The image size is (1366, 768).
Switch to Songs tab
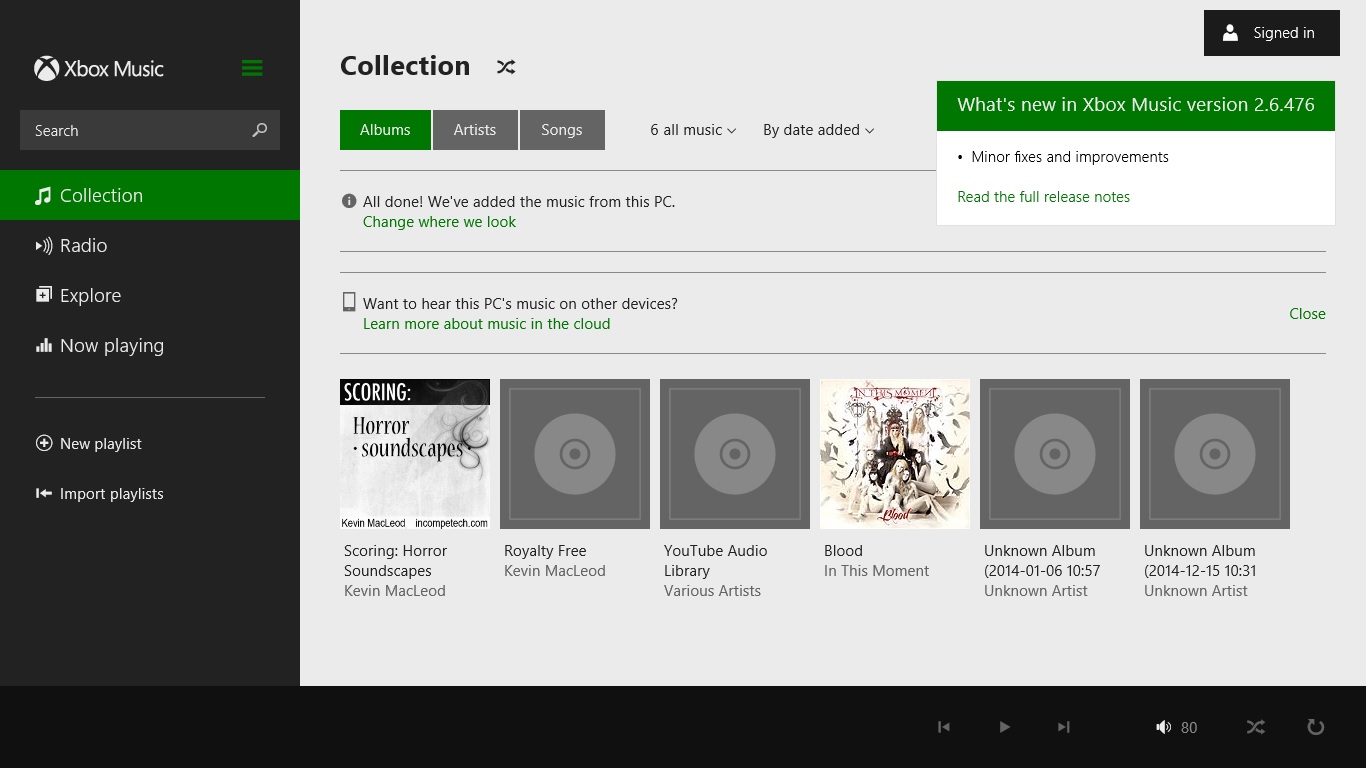[562, 130]
